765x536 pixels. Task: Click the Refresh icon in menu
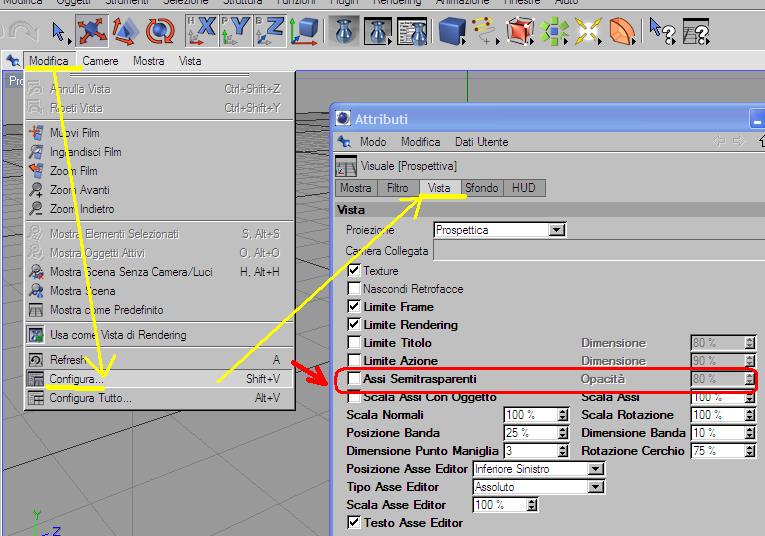pyautogui.click(x=36, y=360)
